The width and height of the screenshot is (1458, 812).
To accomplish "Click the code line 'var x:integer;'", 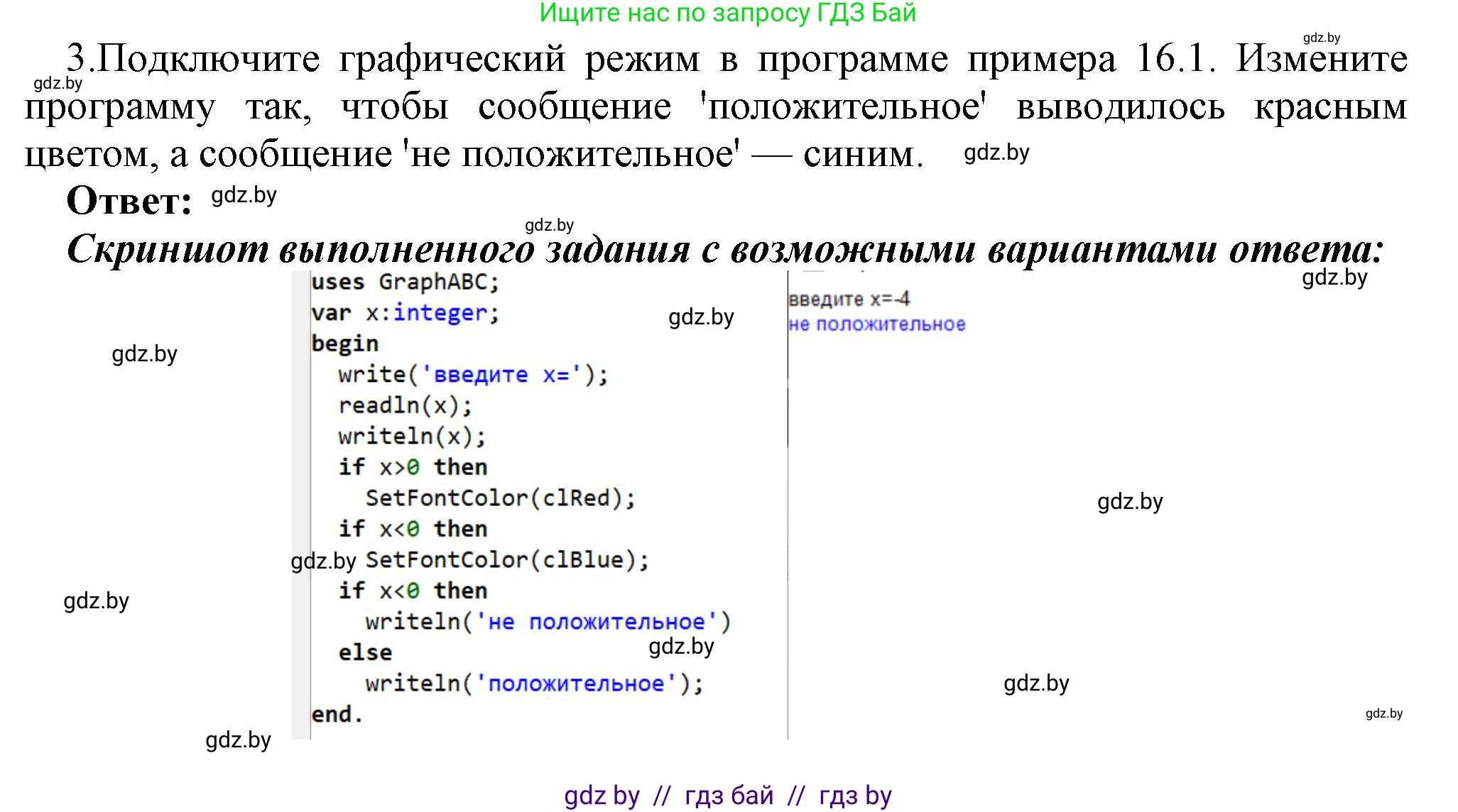I will 406,313.
